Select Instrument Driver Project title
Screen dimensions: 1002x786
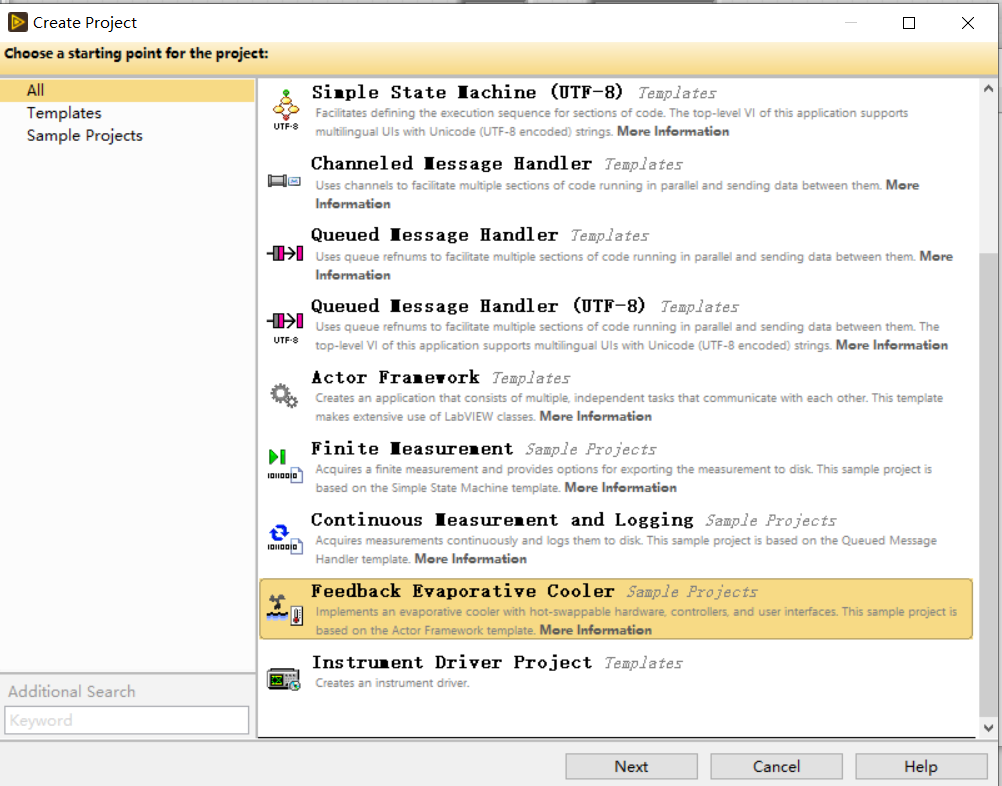tap(452, 663)
